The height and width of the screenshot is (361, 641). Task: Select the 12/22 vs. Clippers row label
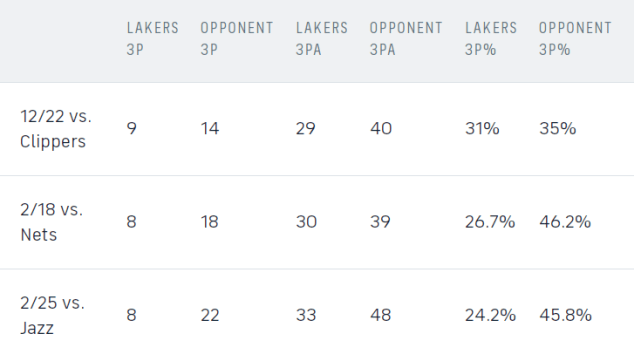pos(56,129)
